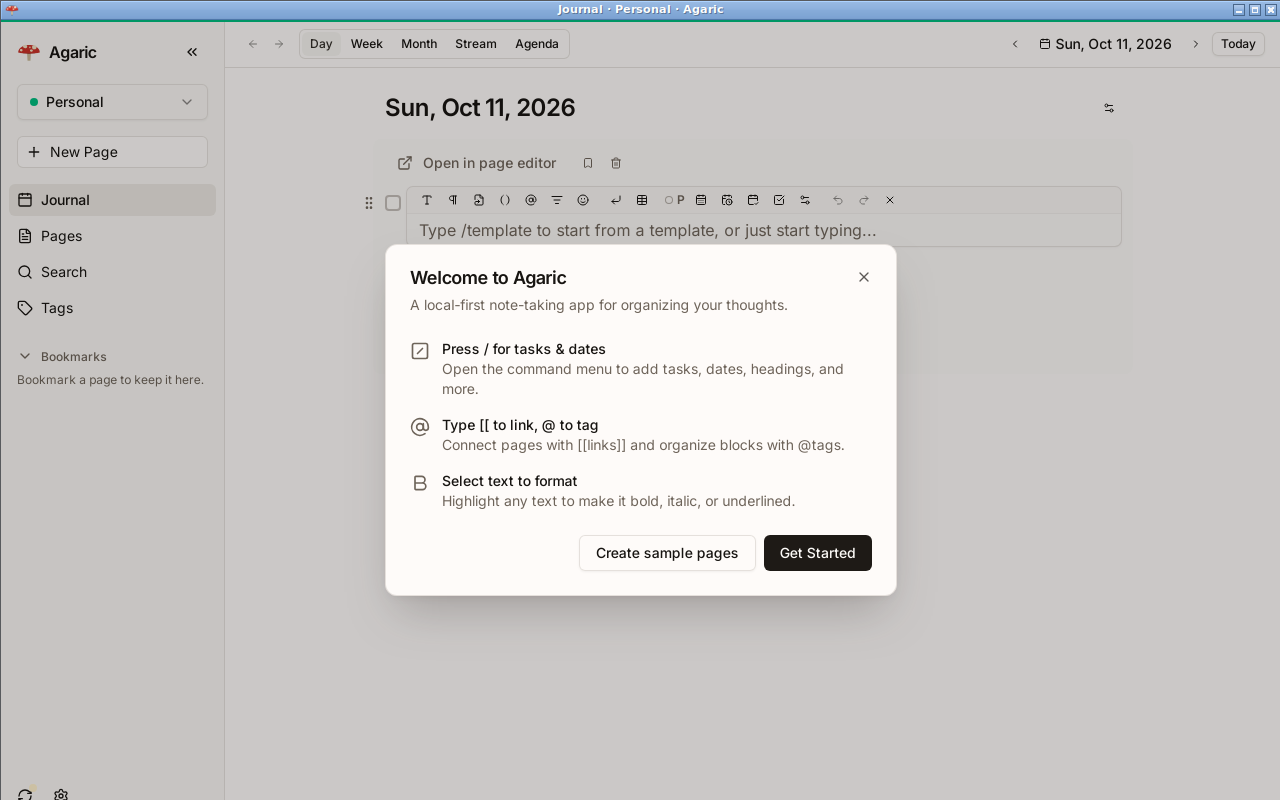Image resolution: width=1280 pixels, height=800 pixels.
Task: Bookmark this journal page
Action: click(x=588, y=163)
